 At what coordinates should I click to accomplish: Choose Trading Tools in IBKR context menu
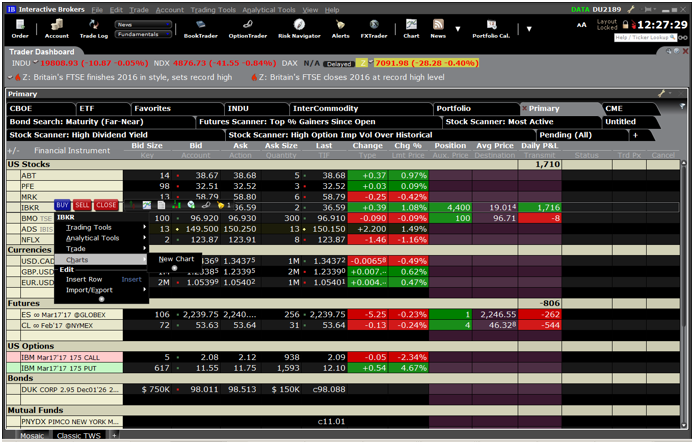click(x=101, y=227)
